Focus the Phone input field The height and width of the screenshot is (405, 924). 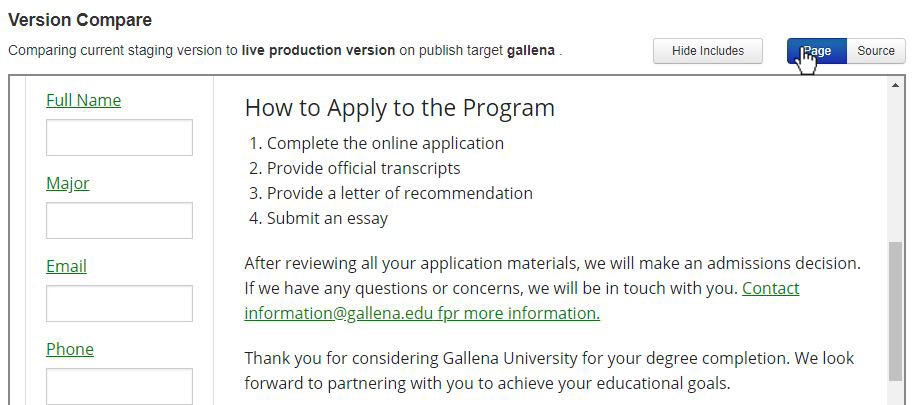coord(120,386)
